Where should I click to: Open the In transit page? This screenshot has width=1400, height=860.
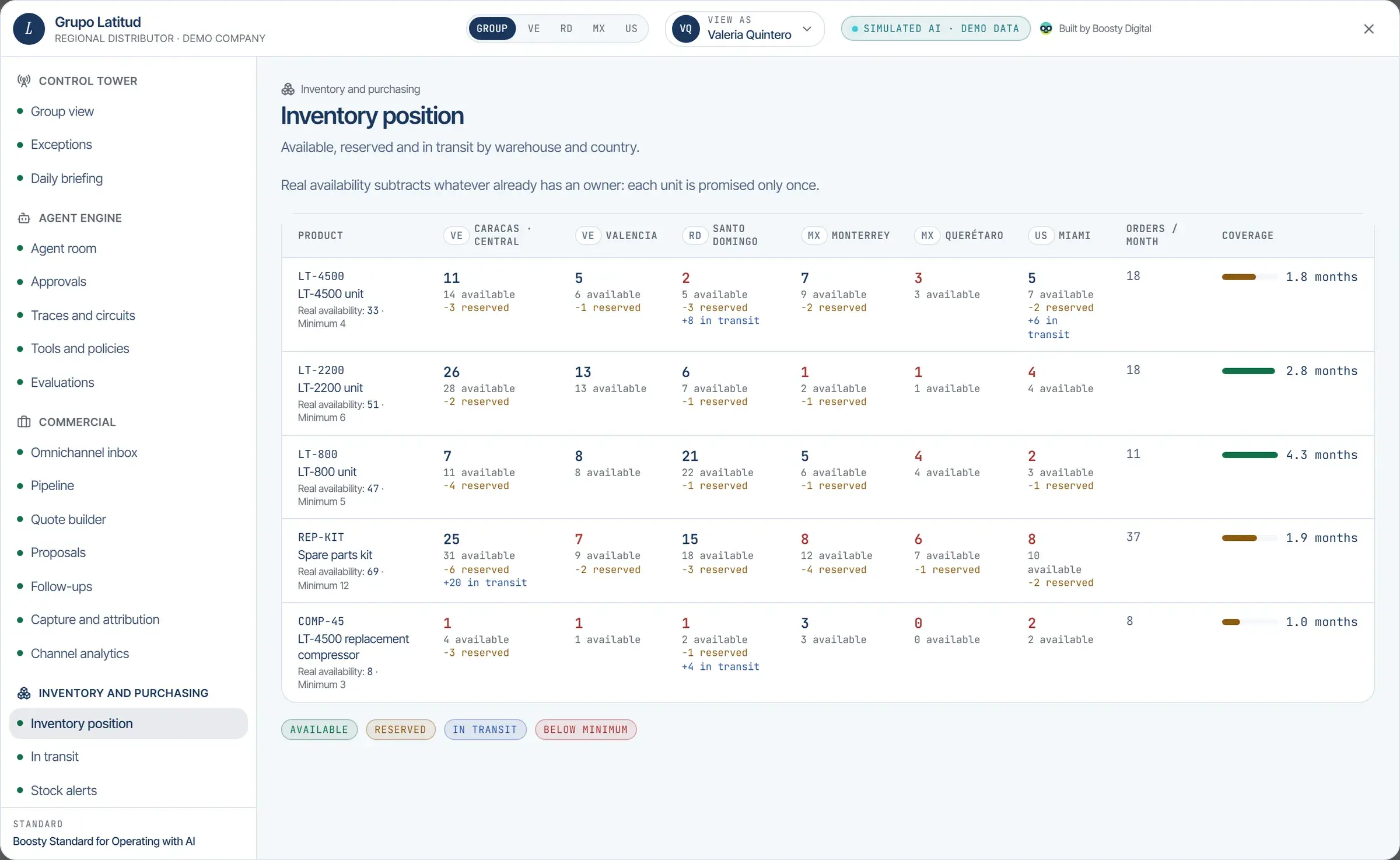coord(128,757)
